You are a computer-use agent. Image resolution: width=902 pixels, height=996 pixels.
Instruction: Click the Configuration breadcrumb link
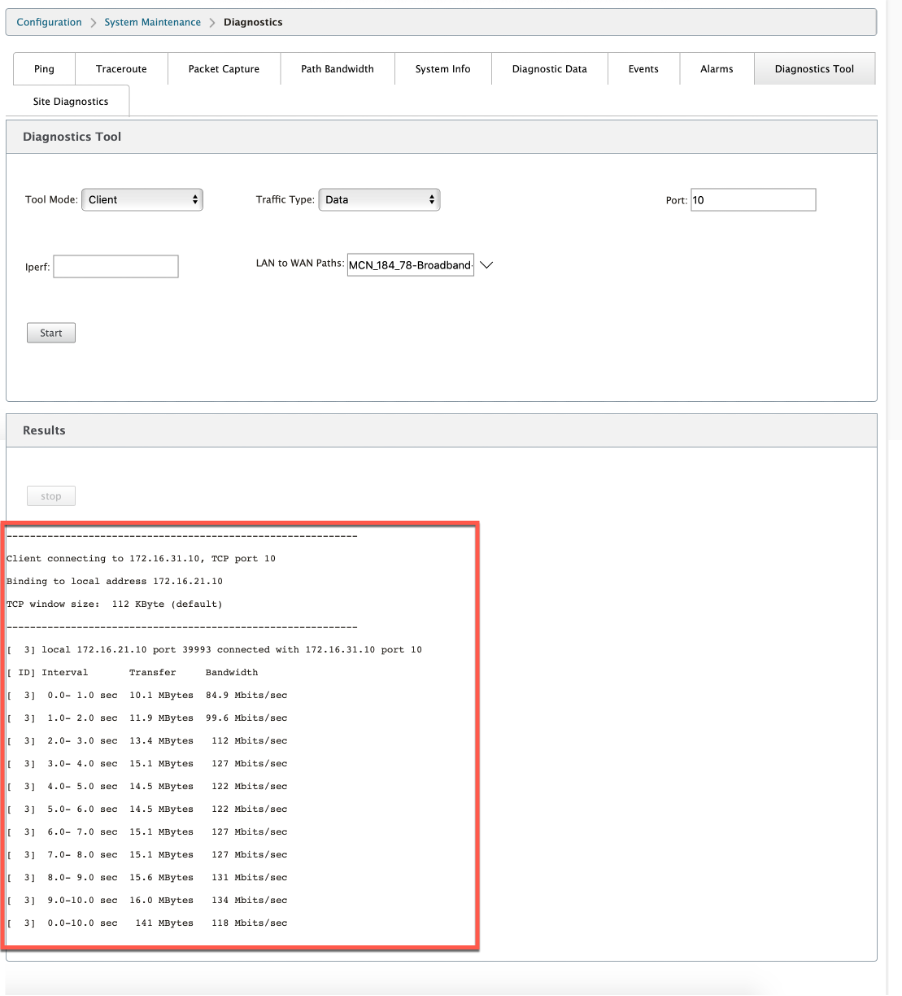(x=49, y=22)
